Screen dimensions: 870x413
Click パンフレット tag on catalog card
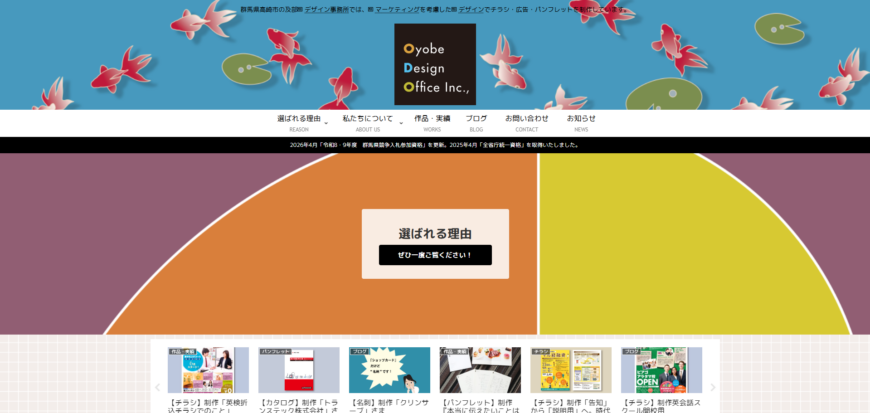[276, 351]
